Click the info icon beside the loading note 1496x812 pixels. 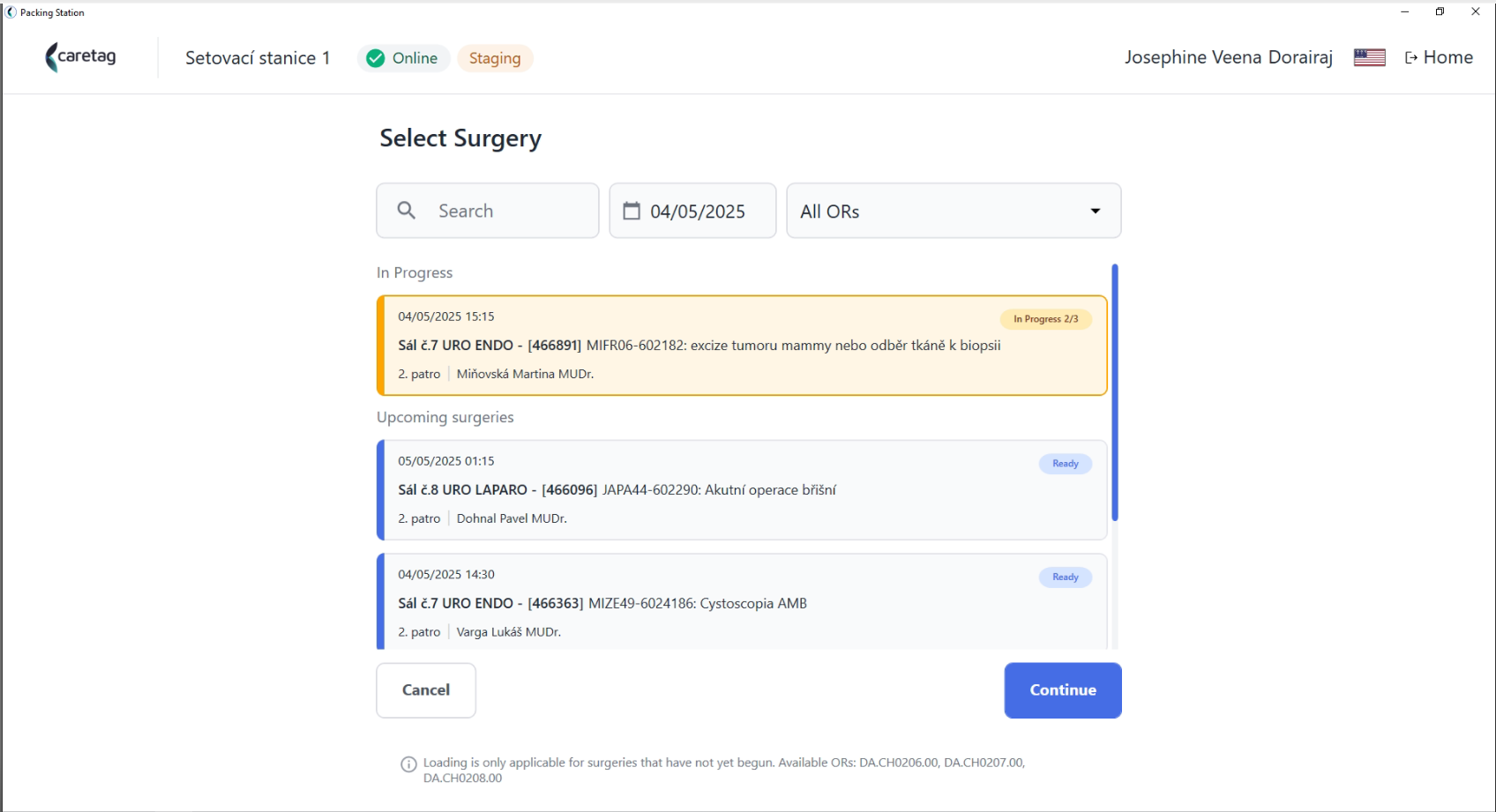pos(408,764)
